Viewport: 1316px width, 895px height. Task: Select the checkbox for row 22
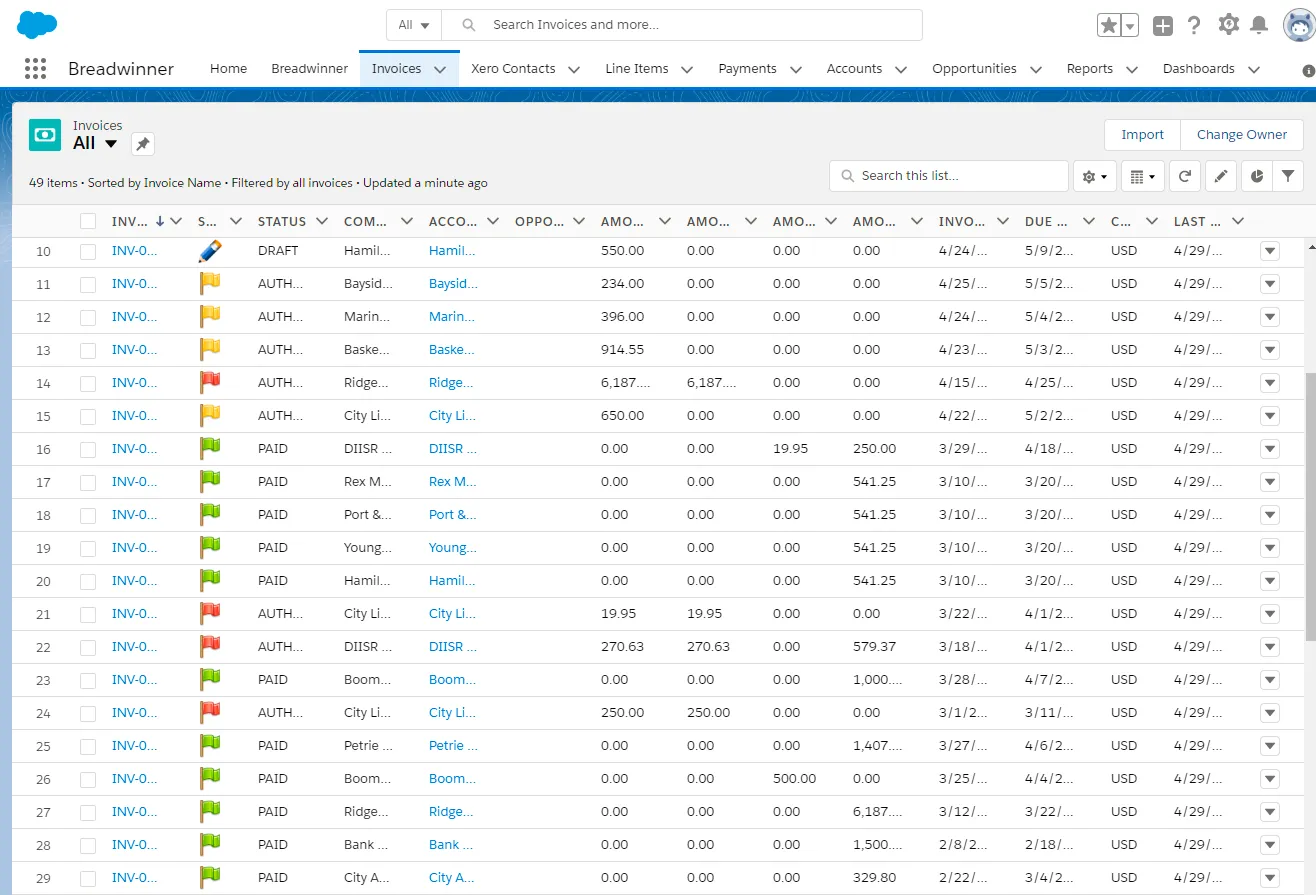point(88,648)
